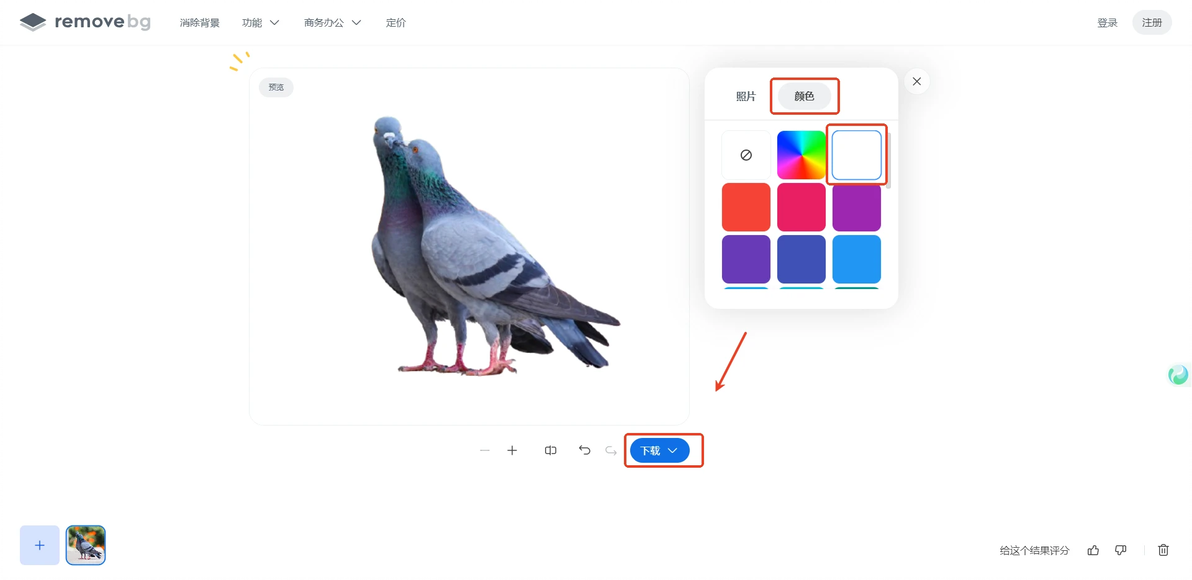Viewport: 1192px width, 580px height.
Task: Click the add image plus button
Action: click(x=40, y=545)
